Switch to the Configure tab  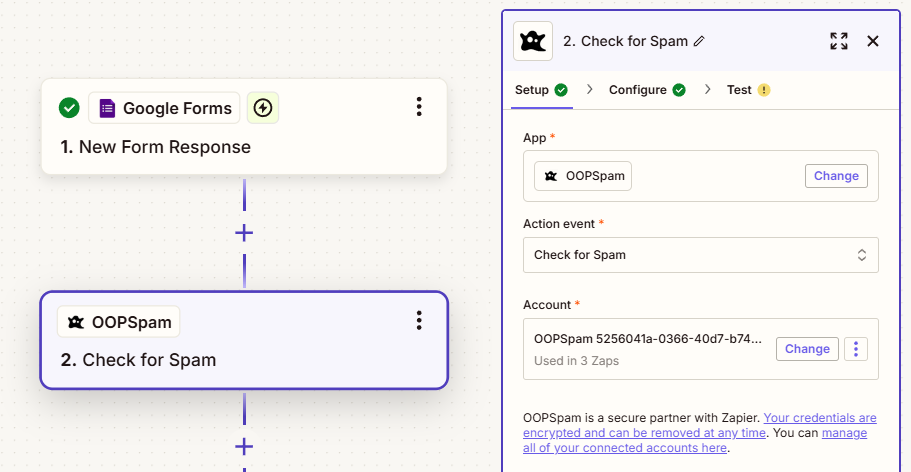click(647, 90)
